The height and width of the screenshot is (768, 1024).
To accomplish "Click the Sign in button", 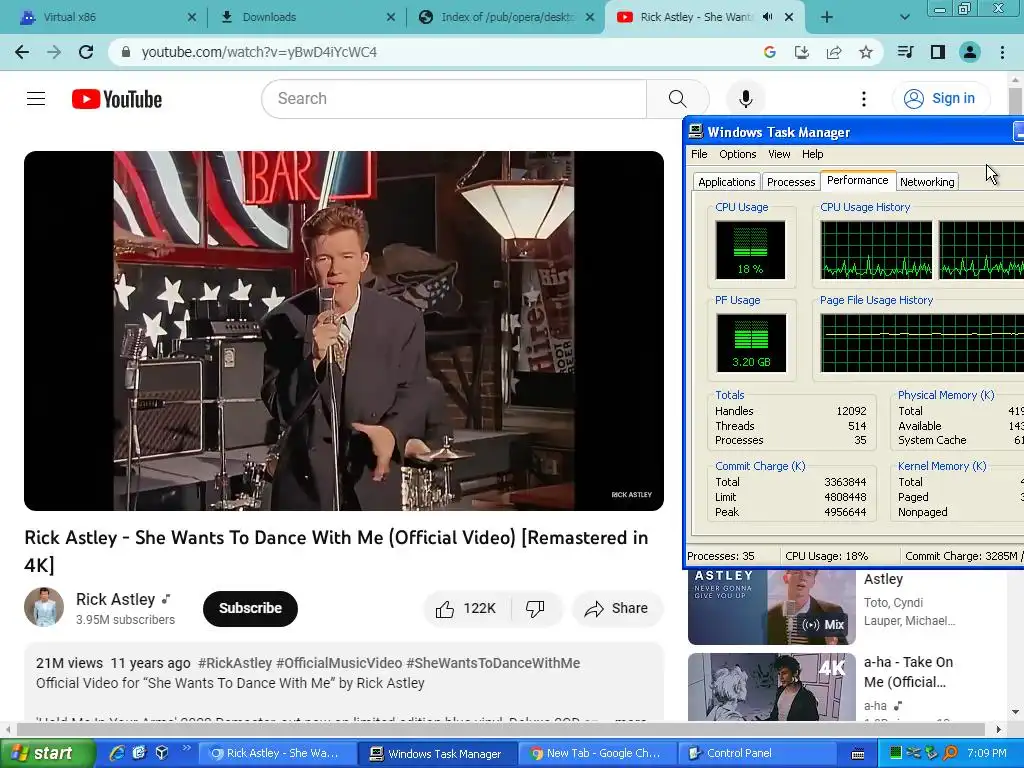I will [x=941, y=99].
